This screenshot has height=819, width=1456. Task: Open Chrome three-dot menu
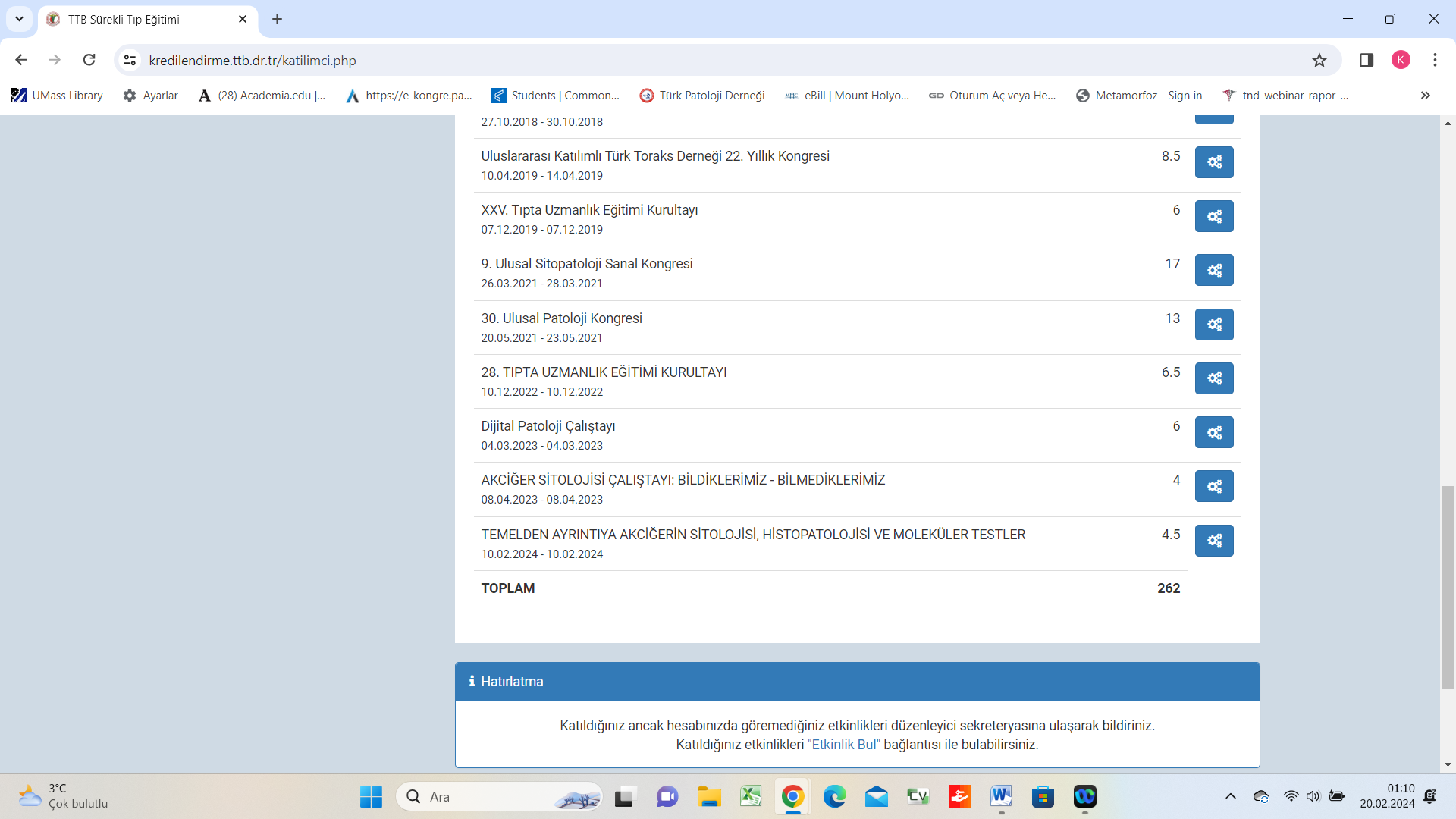[1435, 60]
